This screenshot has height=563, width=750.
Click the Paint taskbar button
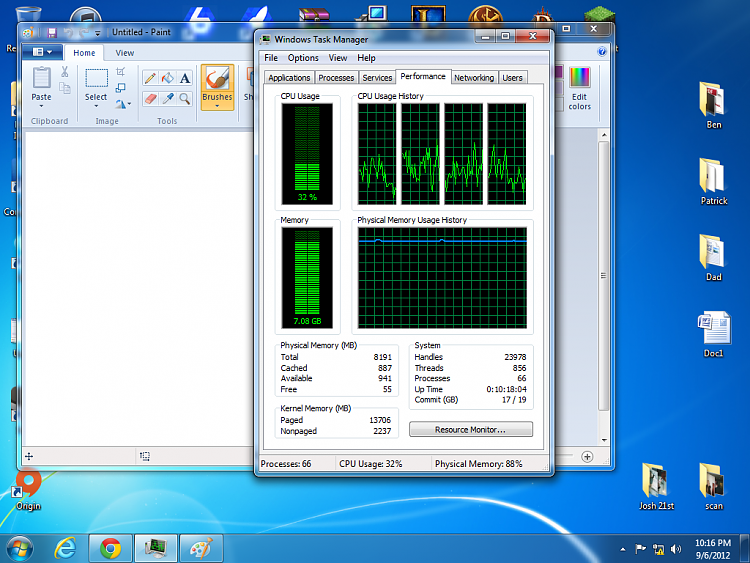point(201,548)
